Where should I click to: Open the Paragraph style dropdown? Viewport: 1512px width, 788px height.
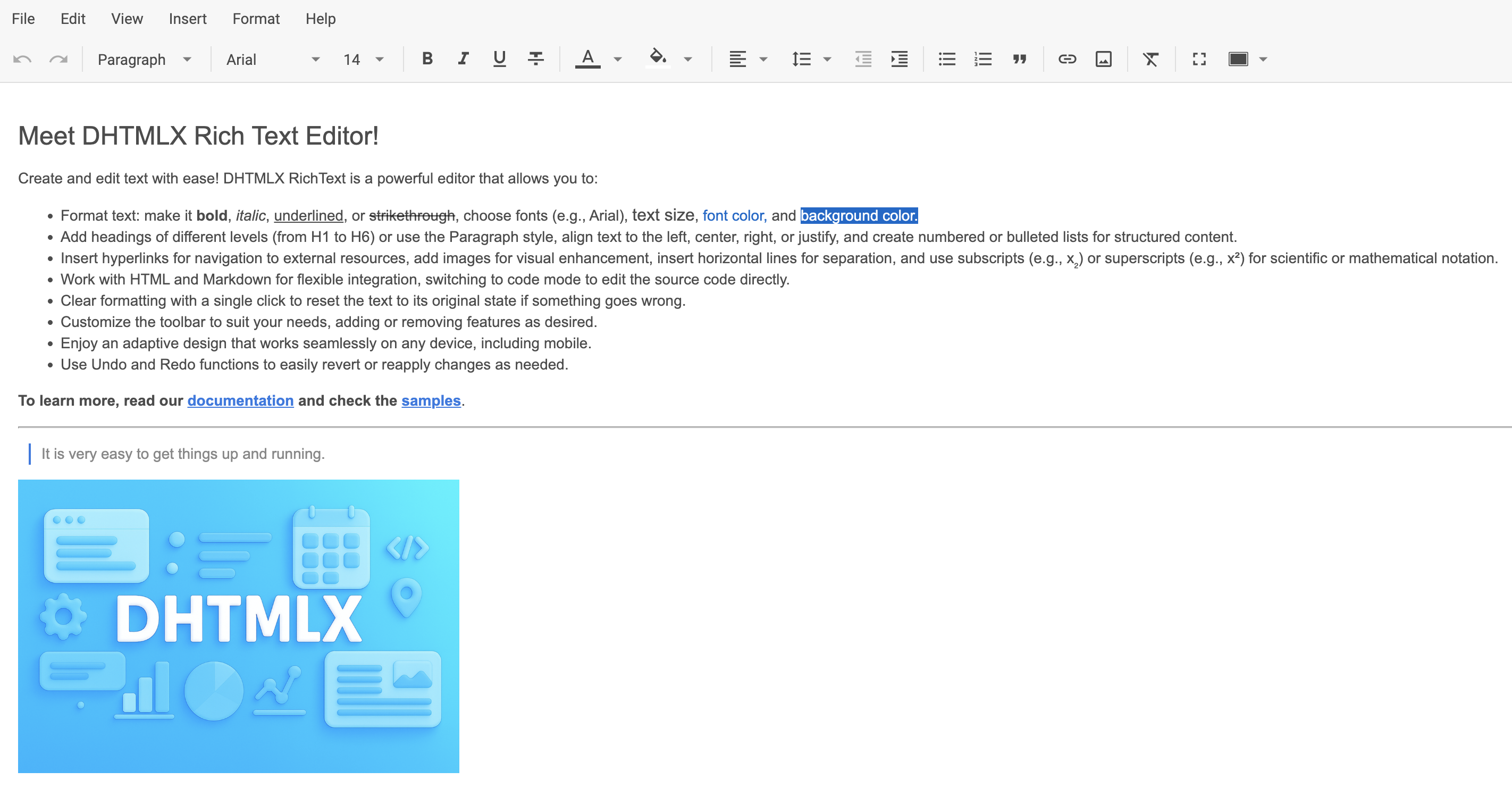pos(145,60)
